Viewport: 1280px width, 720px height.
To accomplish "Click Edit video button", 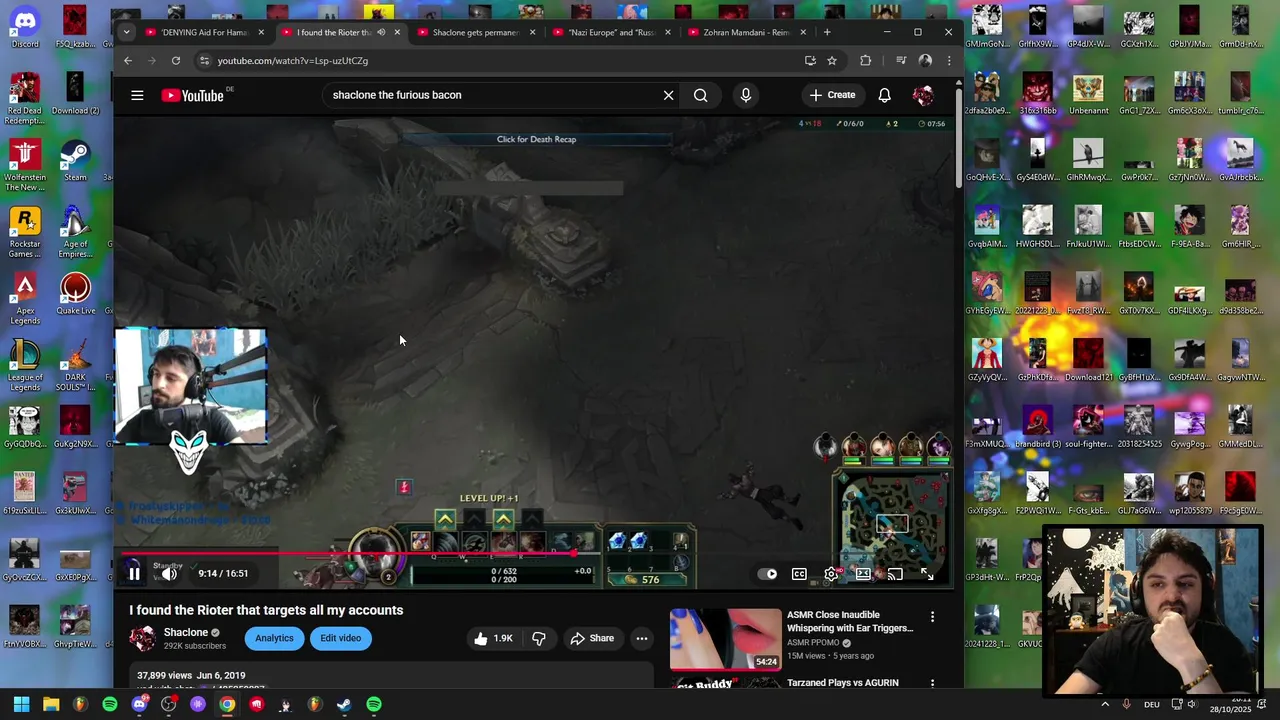I will (x=340, y=638).
